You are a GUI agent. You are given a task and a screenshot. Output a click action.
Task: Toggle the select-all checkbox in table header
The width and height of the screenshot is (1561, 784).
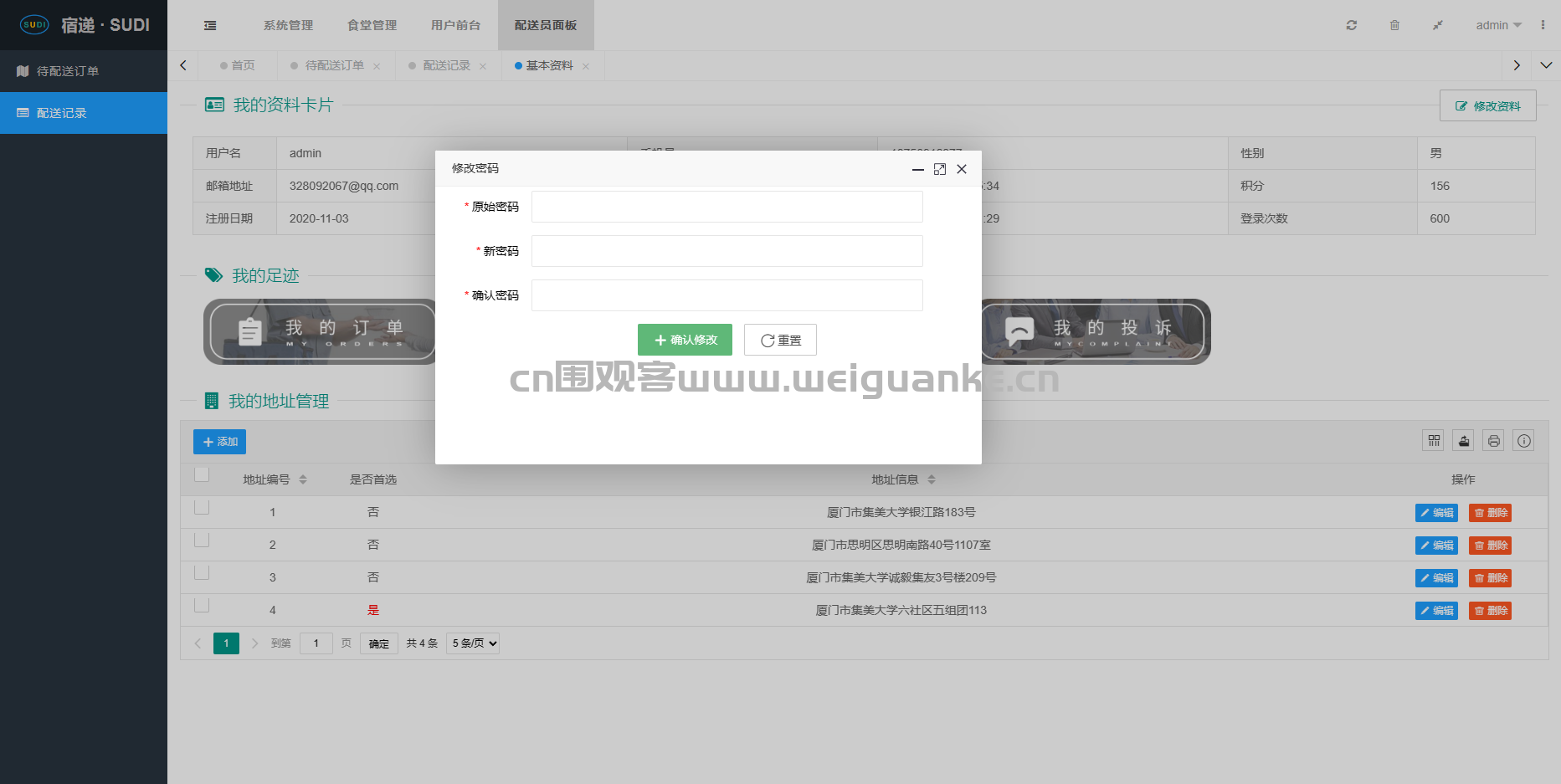coord(202,475)
